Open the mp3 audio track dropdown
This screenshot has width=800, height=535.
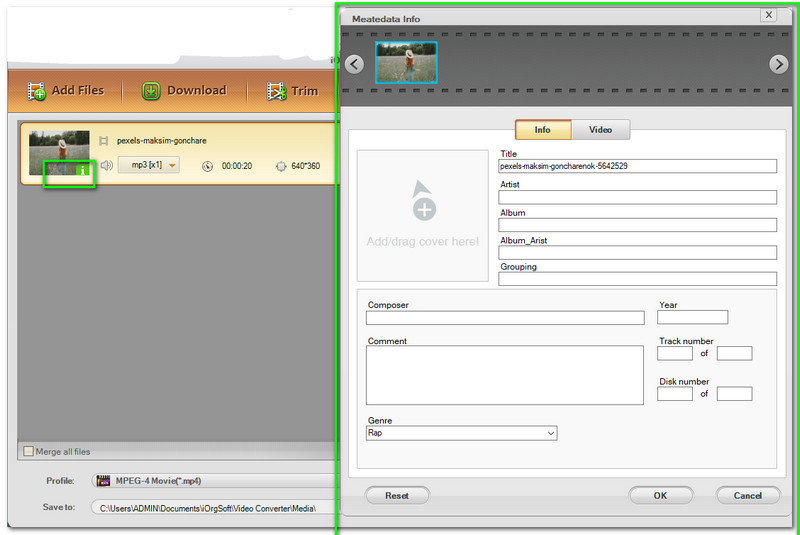coord(148,165)
